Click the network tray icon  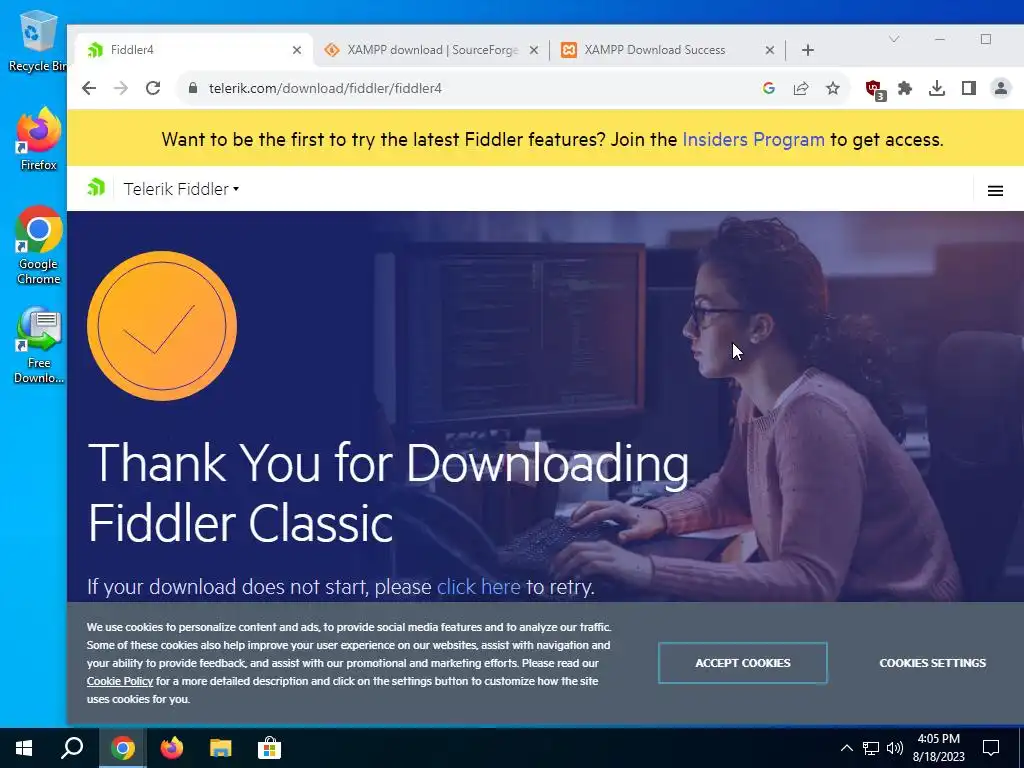(871, 748)
